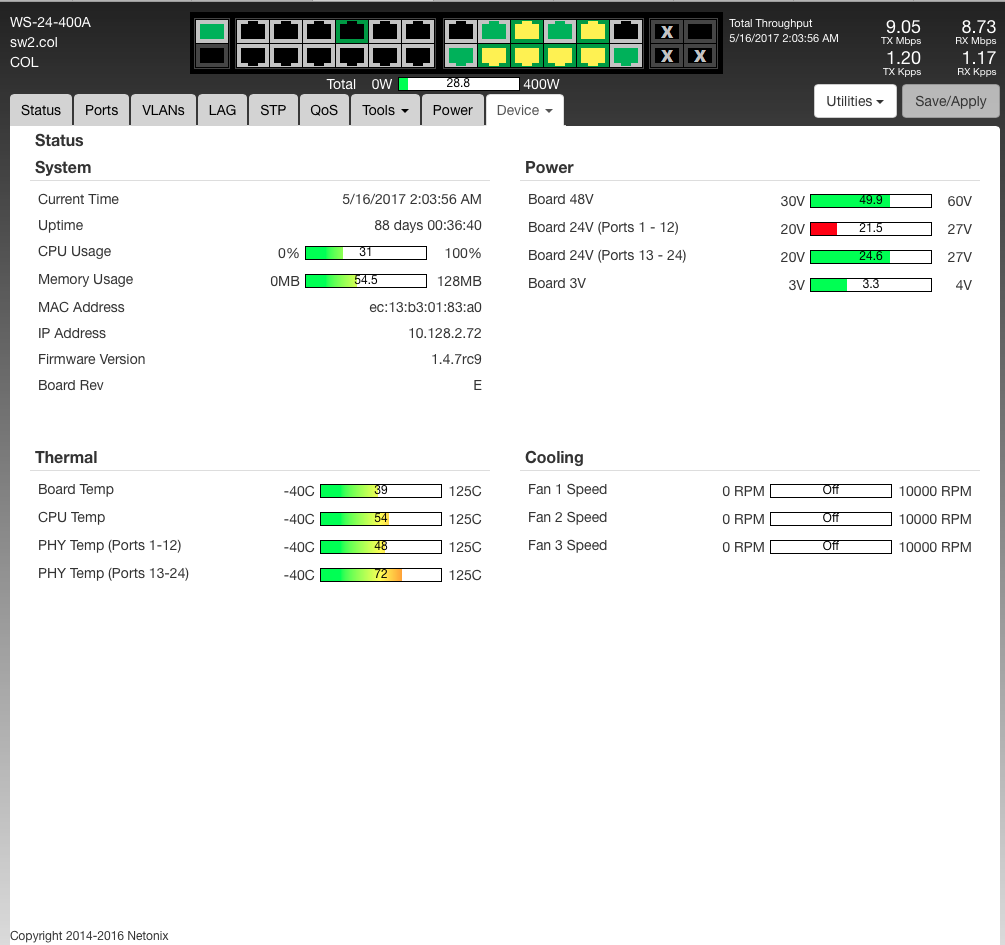Select the green top-row port between two yellow ports
Image resolution: width=1005 pixels, height=945 pixels.
560,31
